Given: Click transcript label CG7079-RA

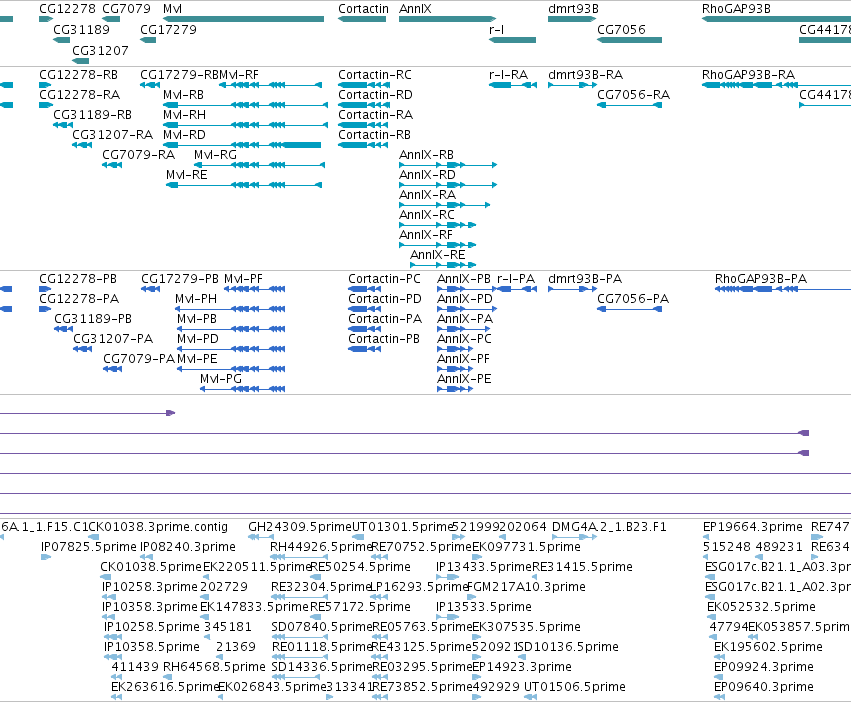Looking at the screenshot, I should [x=138, y=155].
